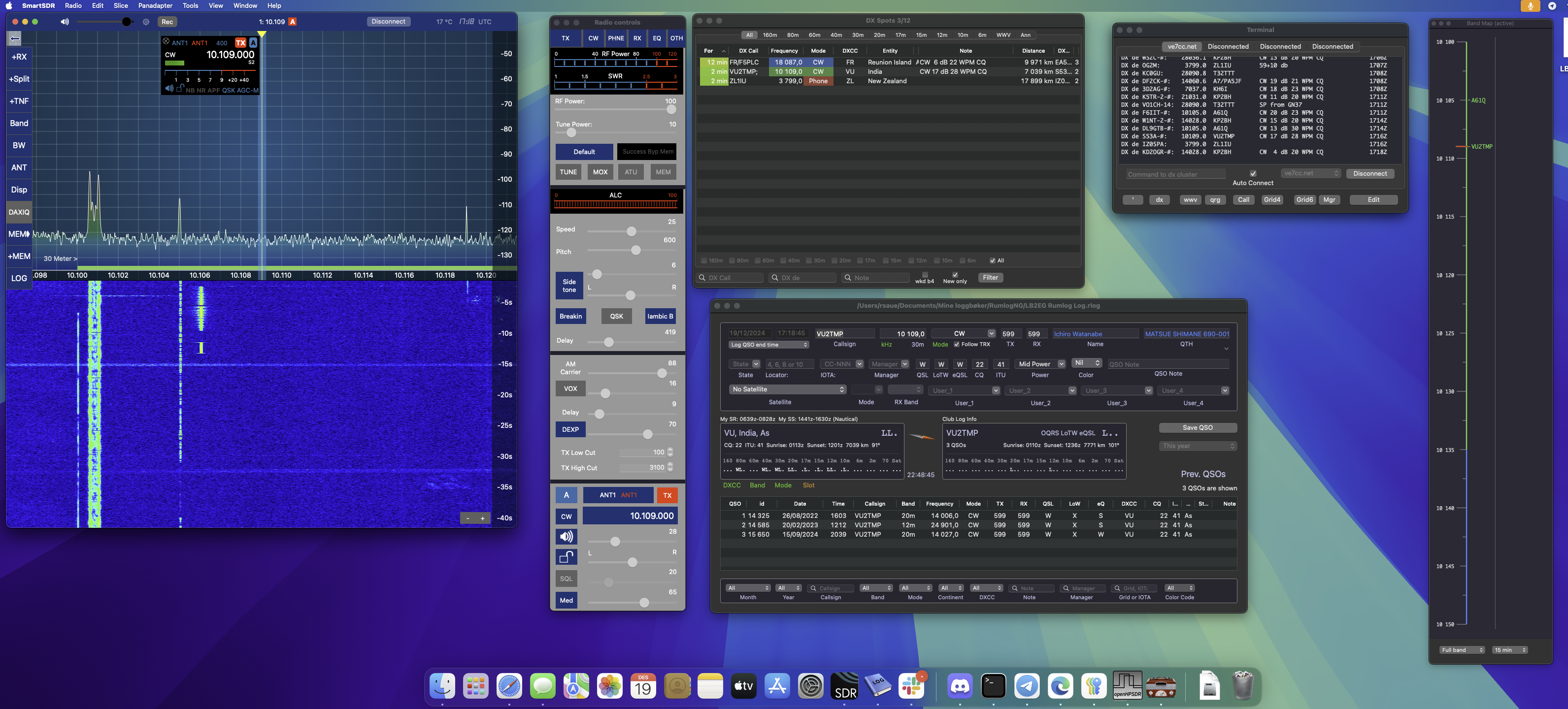Click the Command to dx cluster field

tap(1175, 175)
